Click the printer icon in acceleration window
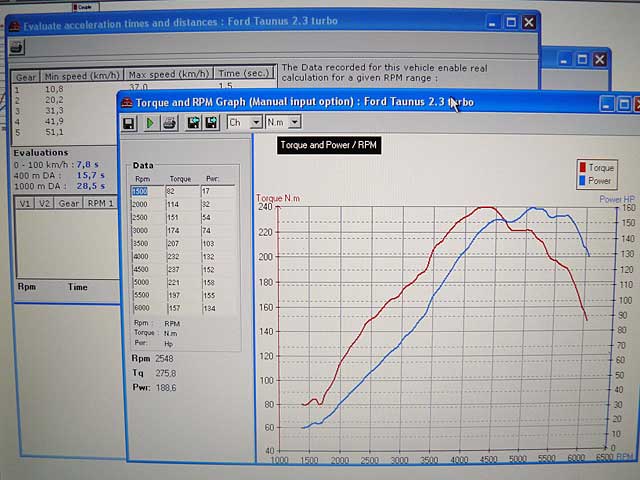 (17, 47)
